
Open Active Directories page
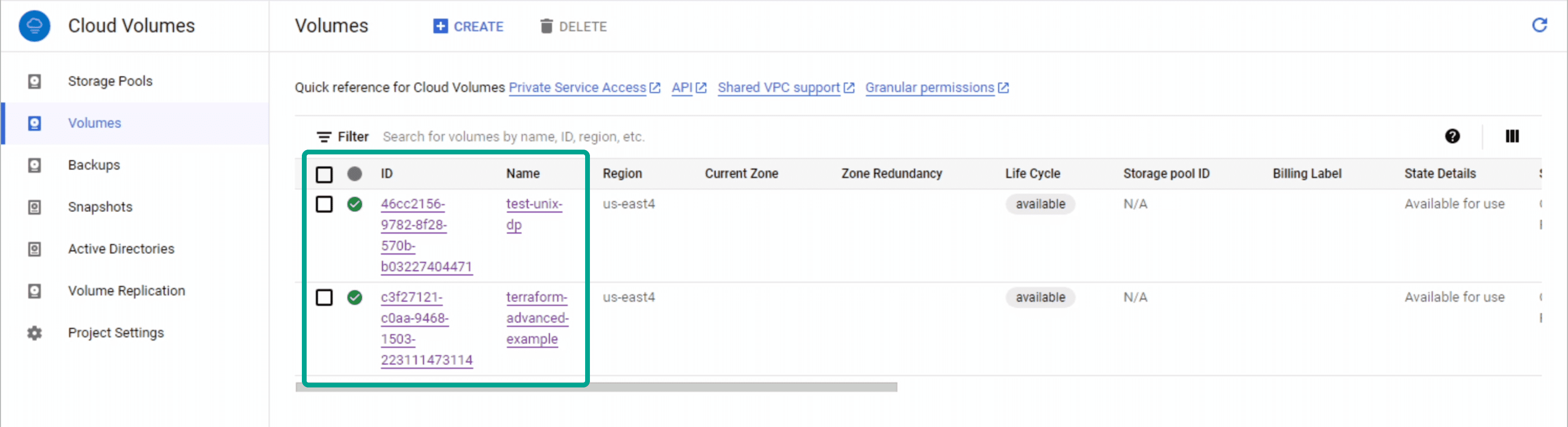[121, 249]
